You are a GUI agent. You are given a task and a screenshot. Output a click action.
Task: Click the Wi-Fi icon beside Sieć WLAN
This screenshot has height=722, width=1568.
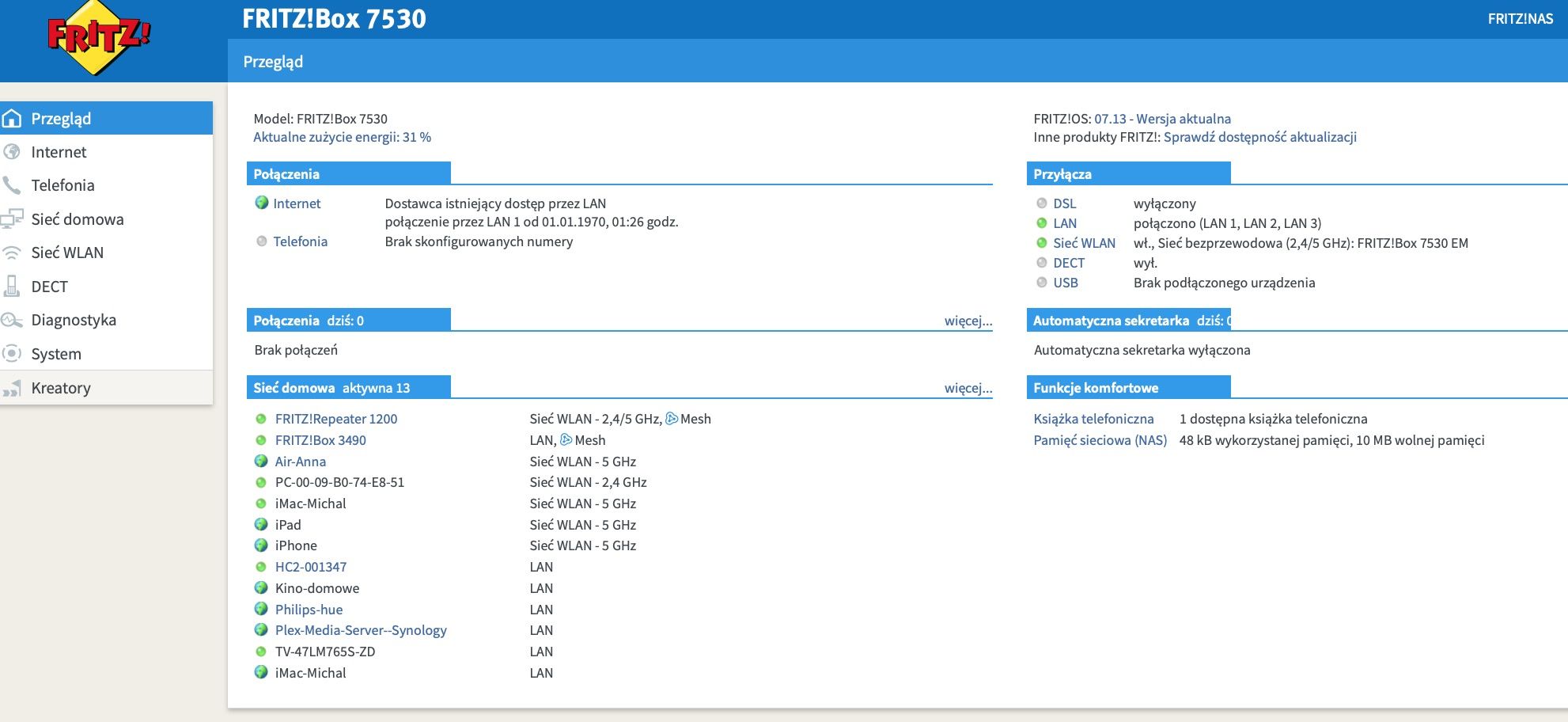click(x=12, y=253)
